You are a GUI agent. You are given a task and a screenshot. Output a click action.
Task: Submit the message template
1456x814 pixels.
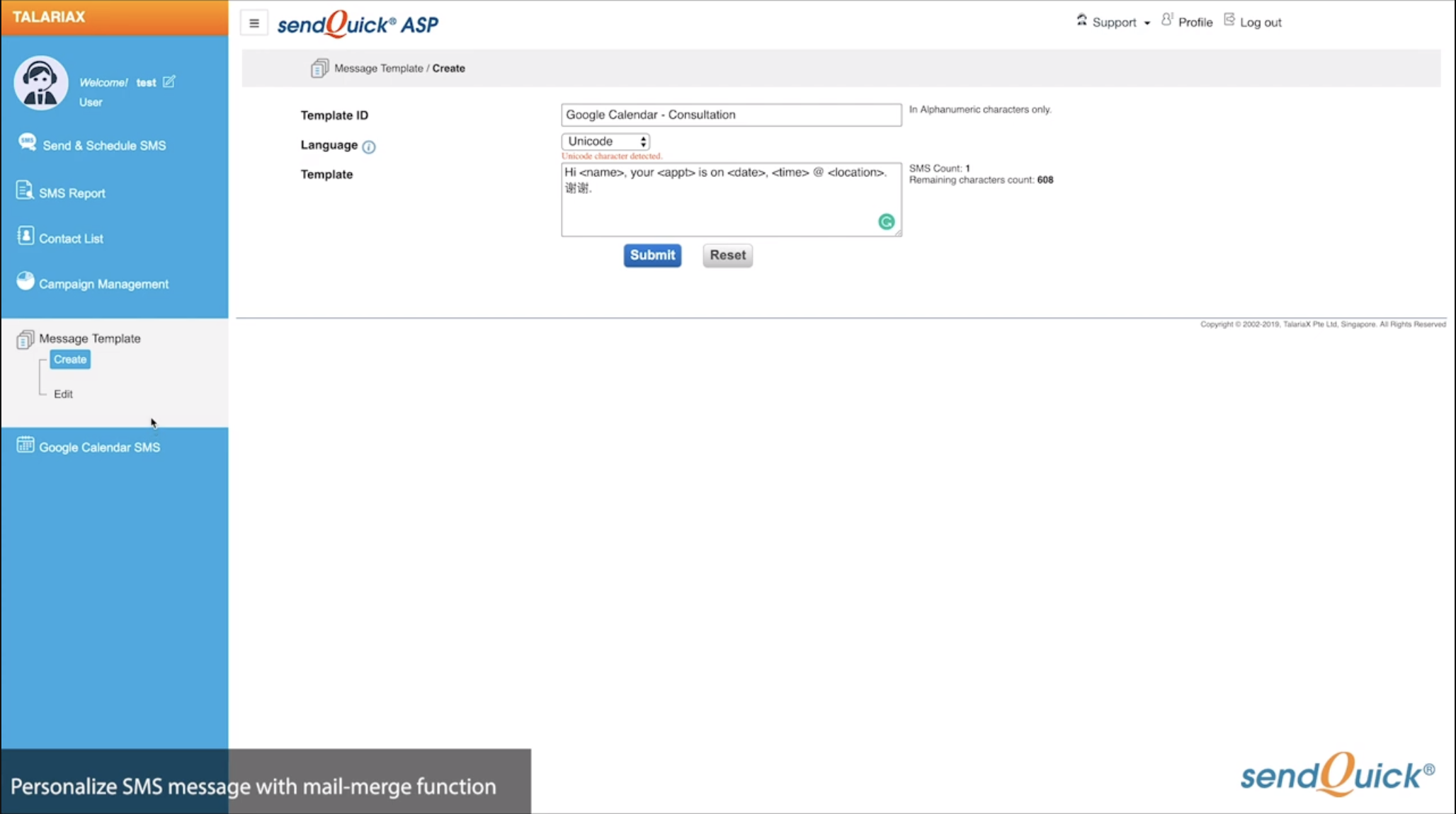[652, 256]
